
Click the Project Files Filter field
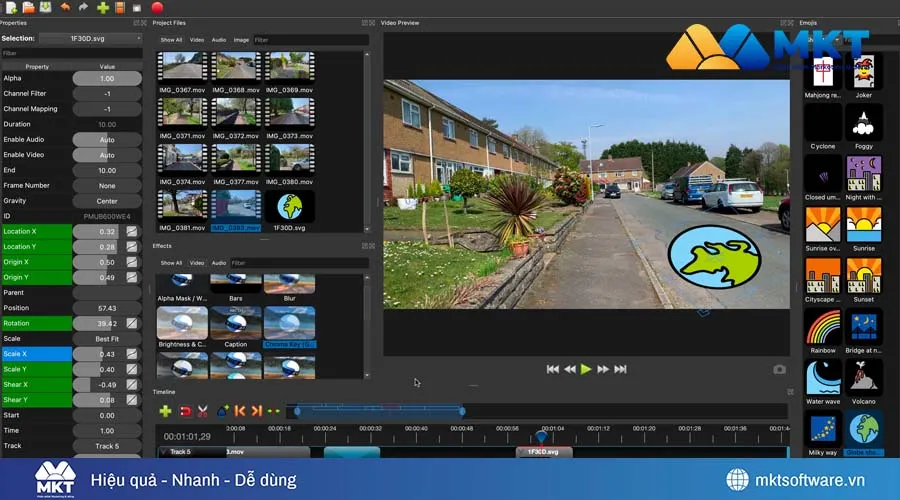311,40
